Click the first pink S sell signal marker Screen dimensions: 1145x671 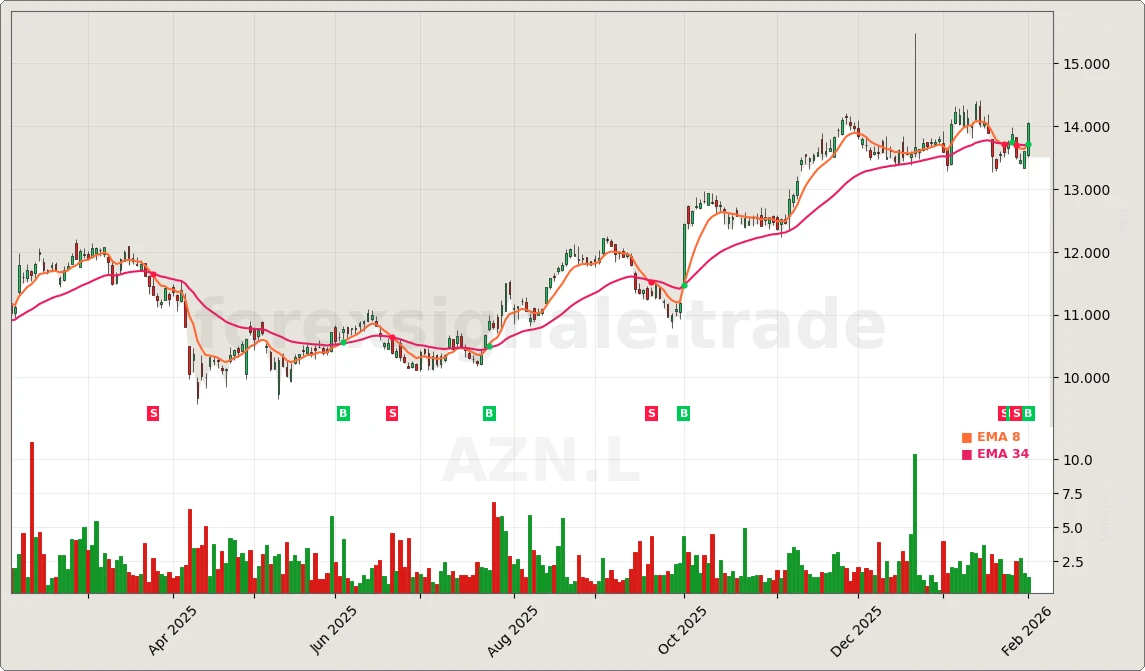point(152,412)
